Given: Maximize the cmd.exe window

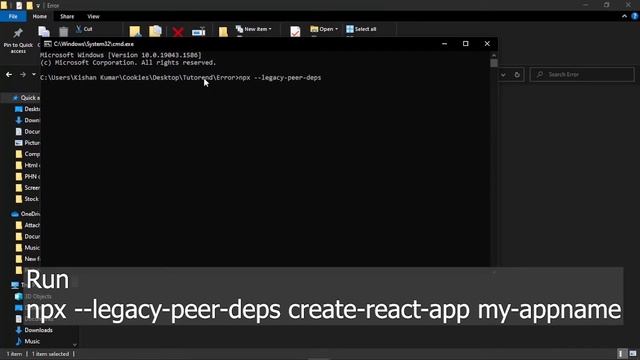Looking at the screenshot, I should 466,44.
